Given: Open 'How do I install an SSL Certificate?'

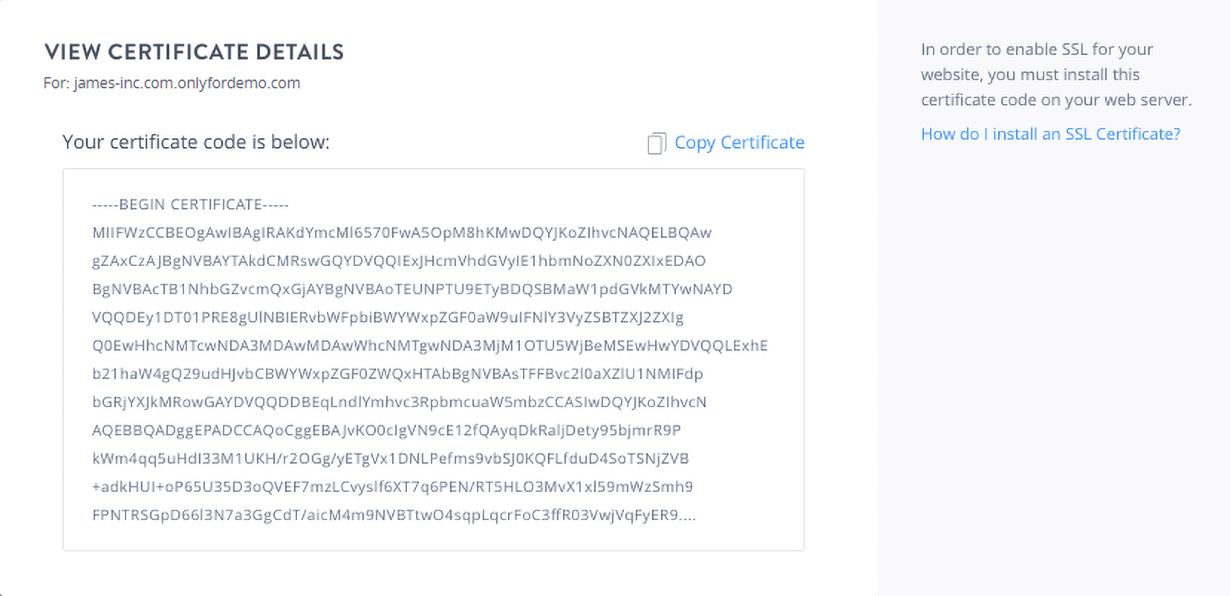Looking at the screenshot, I should (1050, 133).
